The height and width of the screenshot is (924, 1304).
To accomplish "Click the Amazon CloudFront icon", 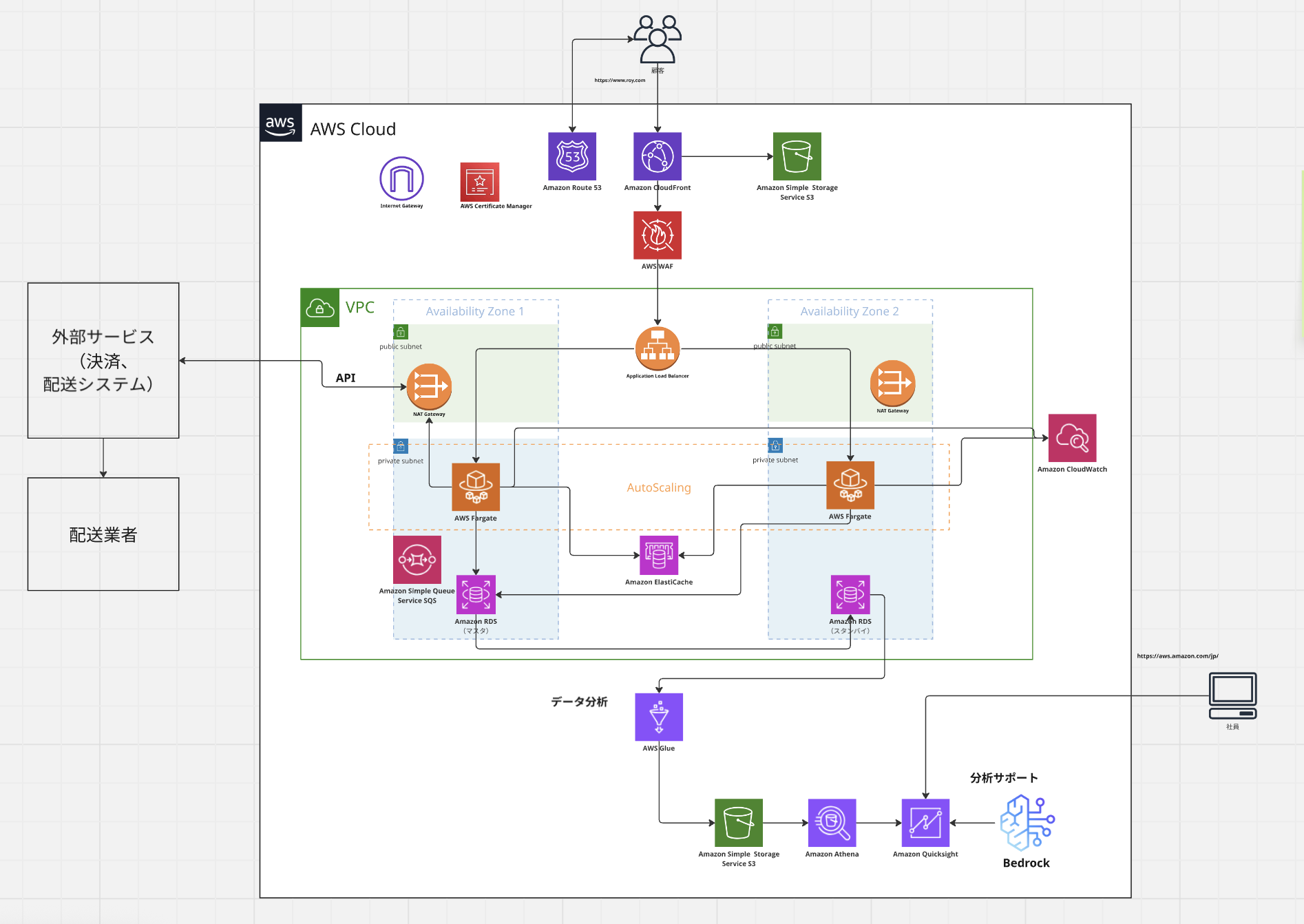I will (x=658, y=156).
